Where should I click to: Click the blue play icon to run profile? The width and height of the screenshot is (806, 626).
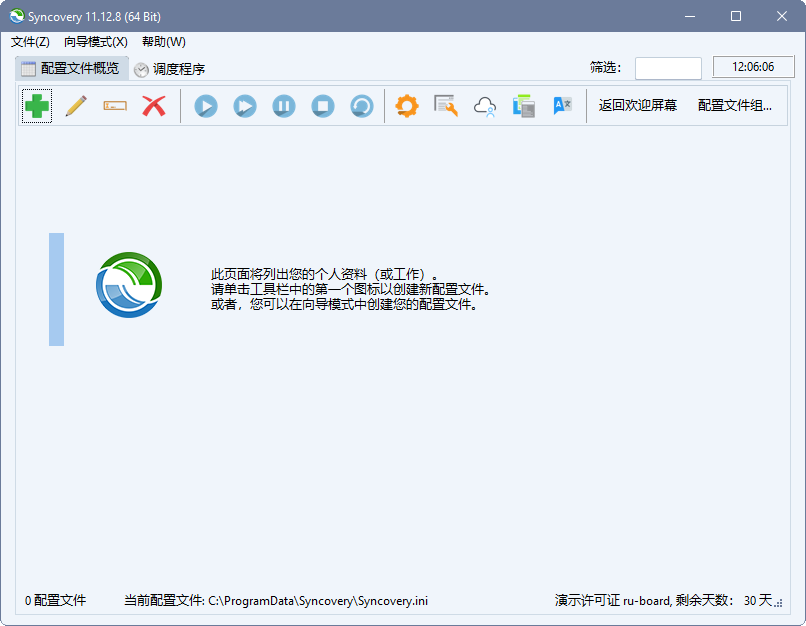click(205, 105)
